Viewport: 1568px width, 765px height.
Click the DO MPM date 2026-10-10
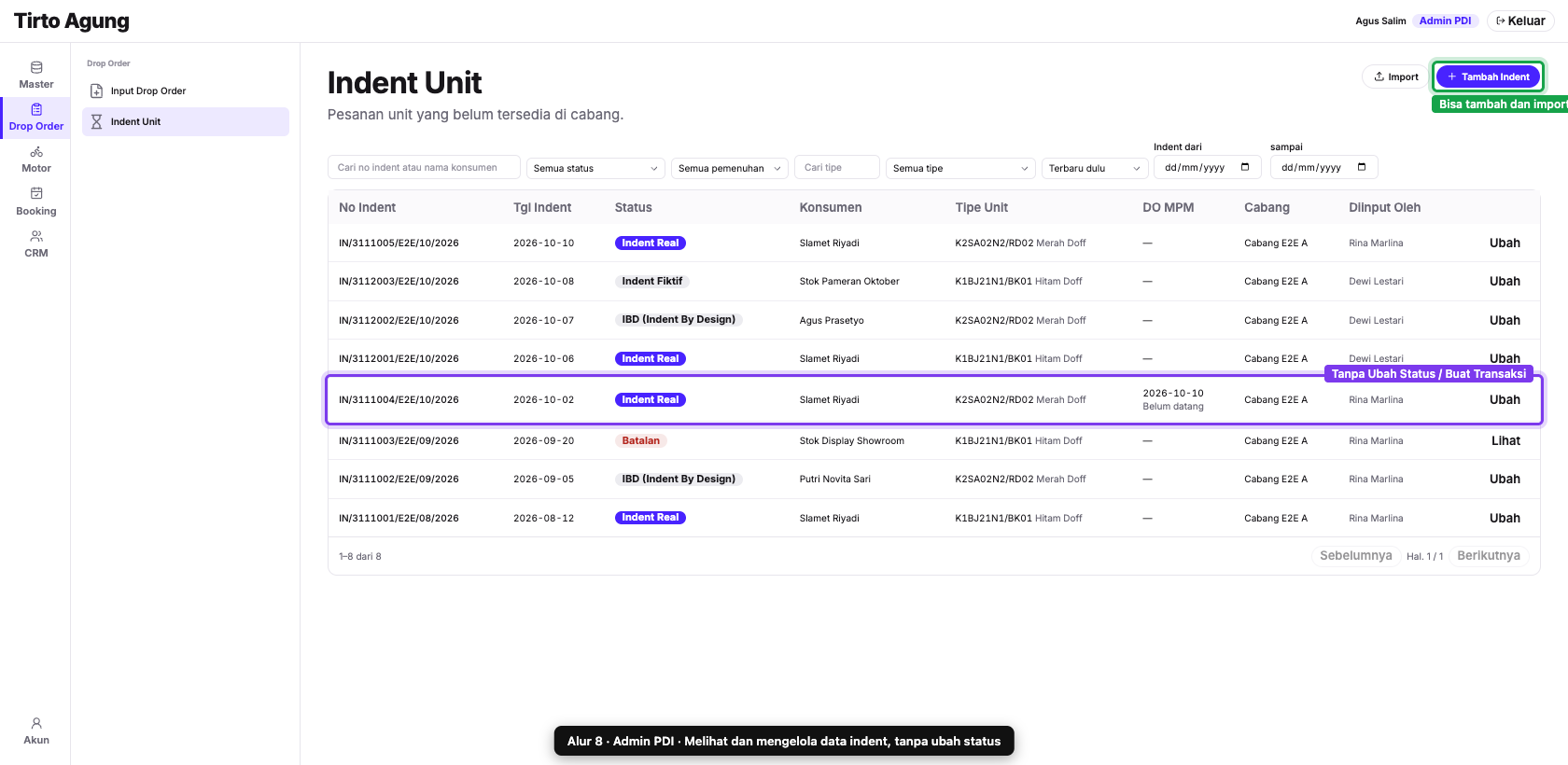tap(1173, 393)
